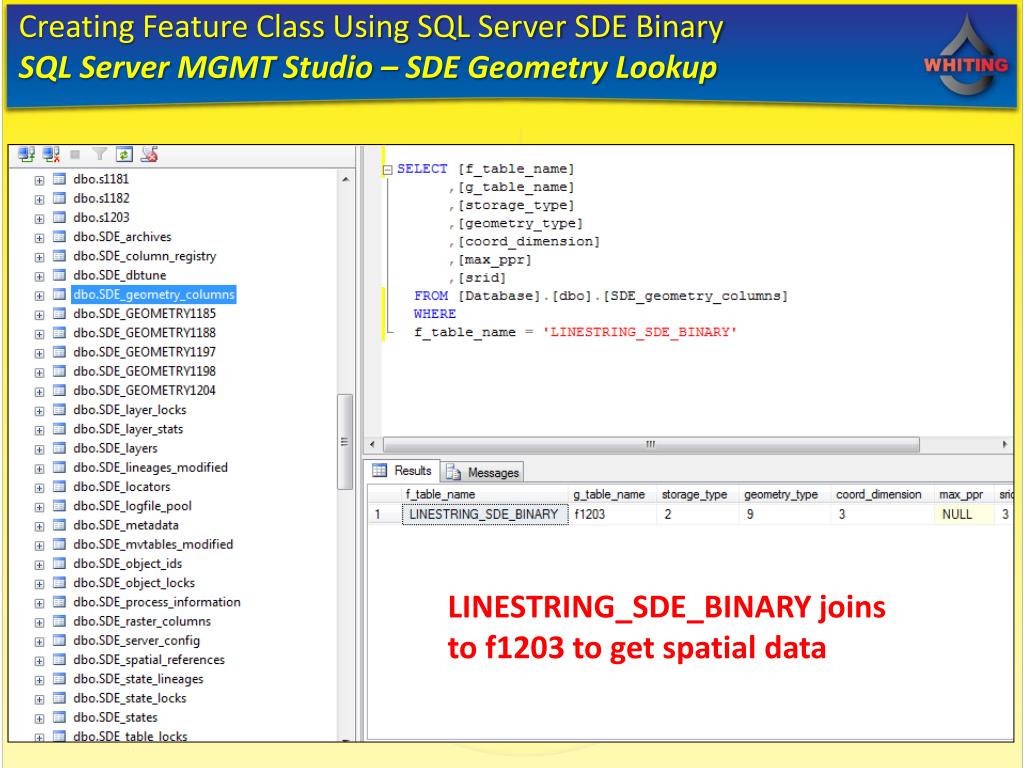Screen dimensions: 1024x768
Task: Click table icon beside dbo.SDE_states
Action: pos(59,717)
